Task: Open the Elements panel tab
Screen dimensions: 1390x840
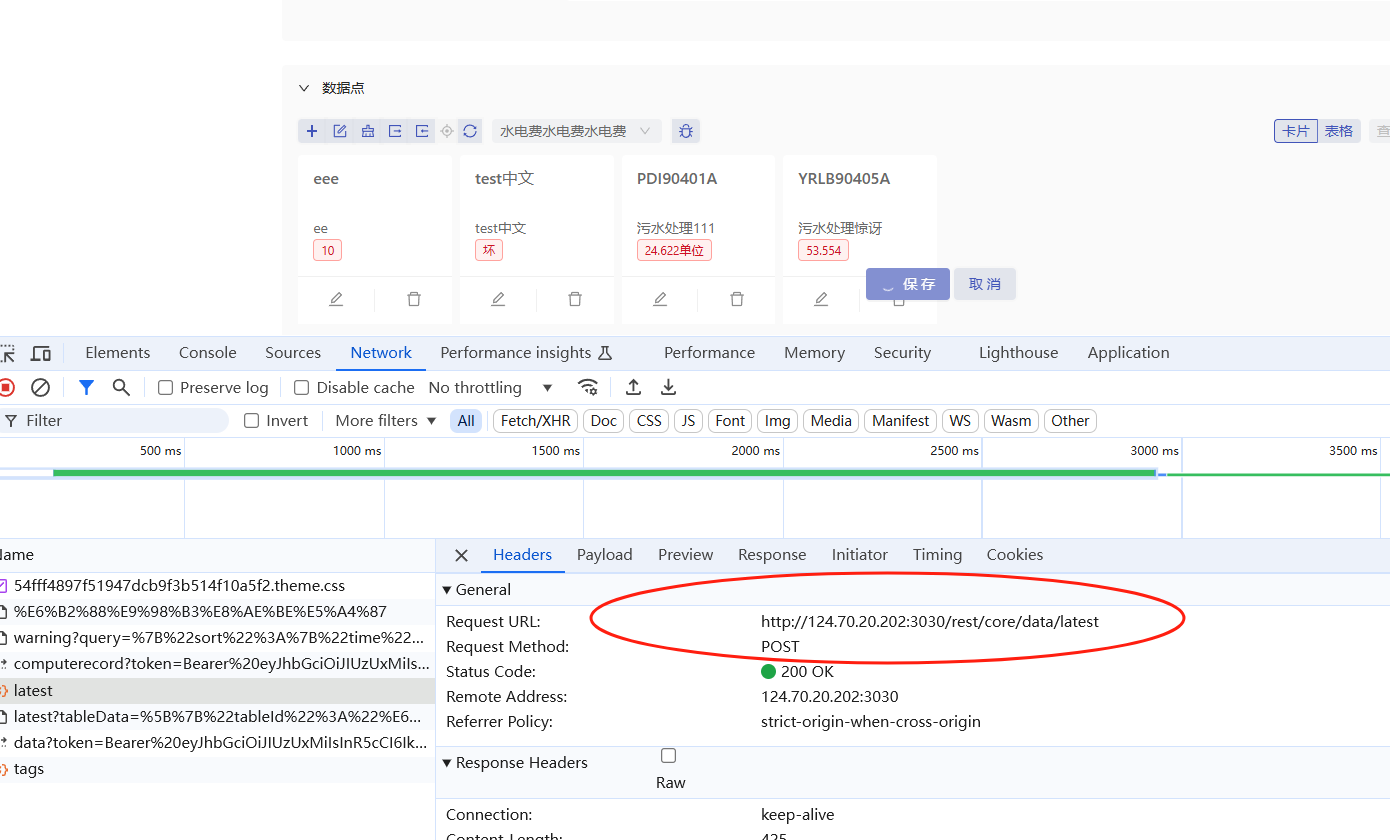Action: coord(118,353)
